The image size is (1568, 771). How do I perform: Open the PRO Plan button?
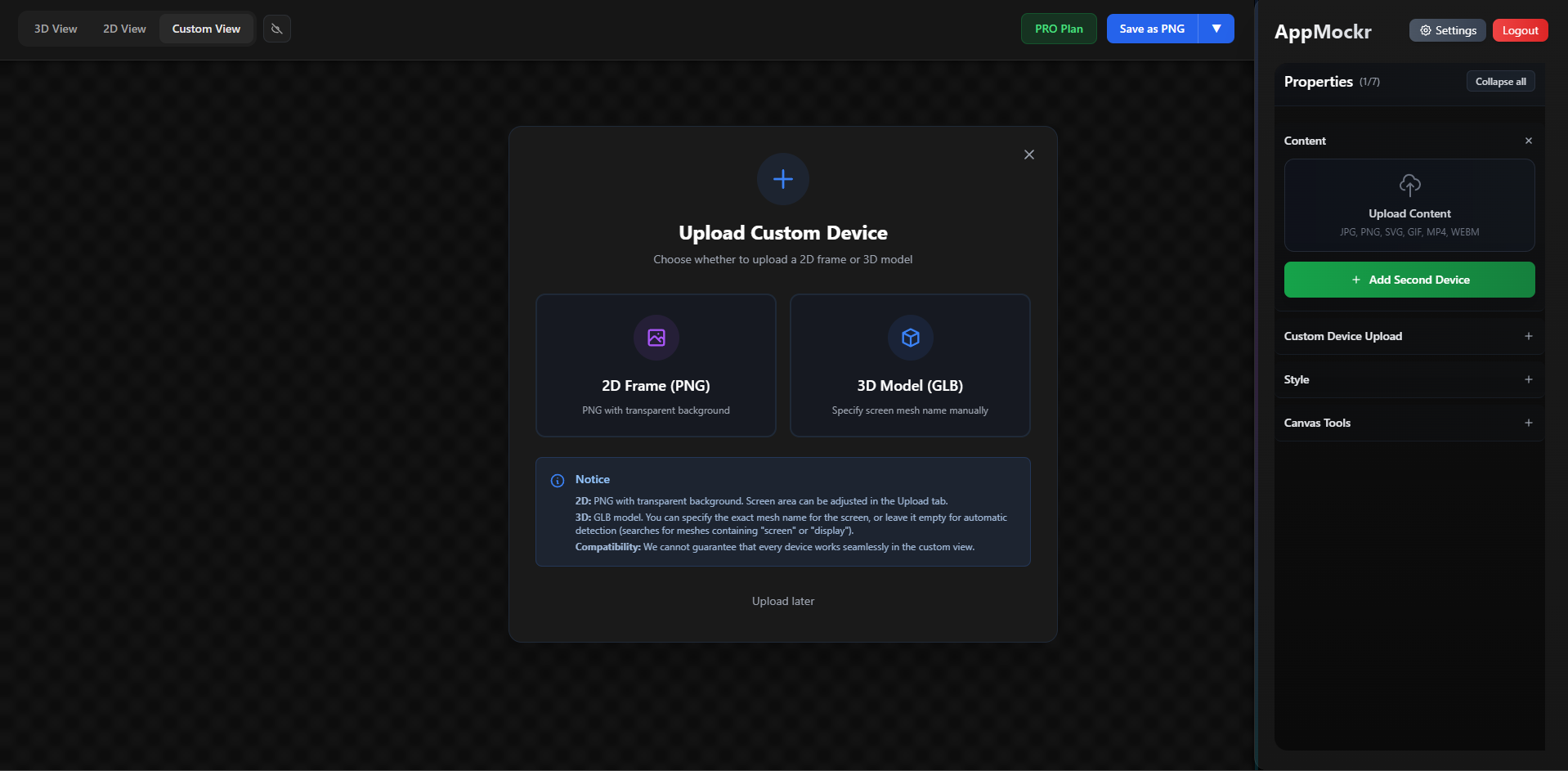(1058, 28)
